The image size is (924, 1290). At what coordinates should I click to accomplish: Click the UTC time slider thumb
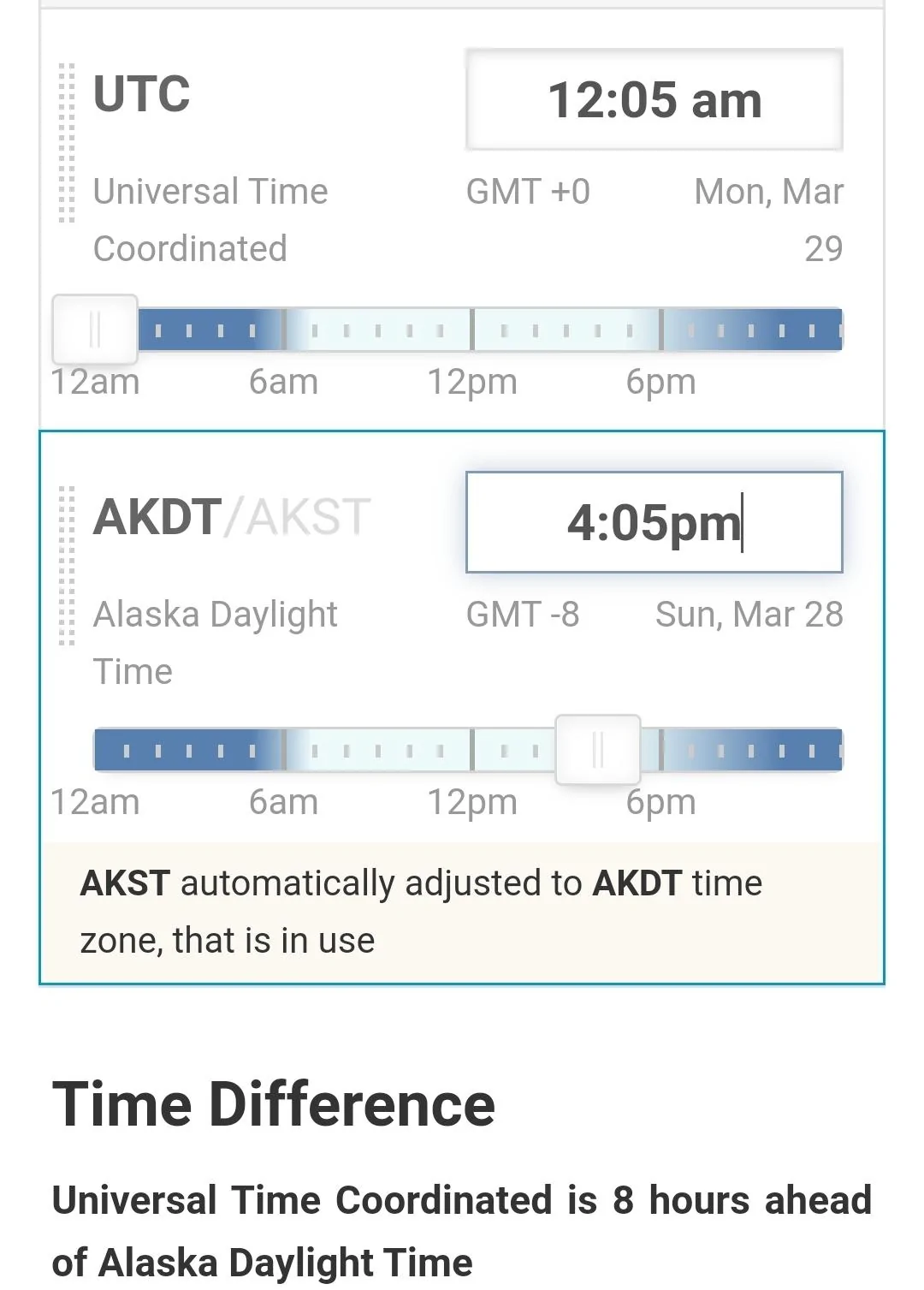pos(95,330)
